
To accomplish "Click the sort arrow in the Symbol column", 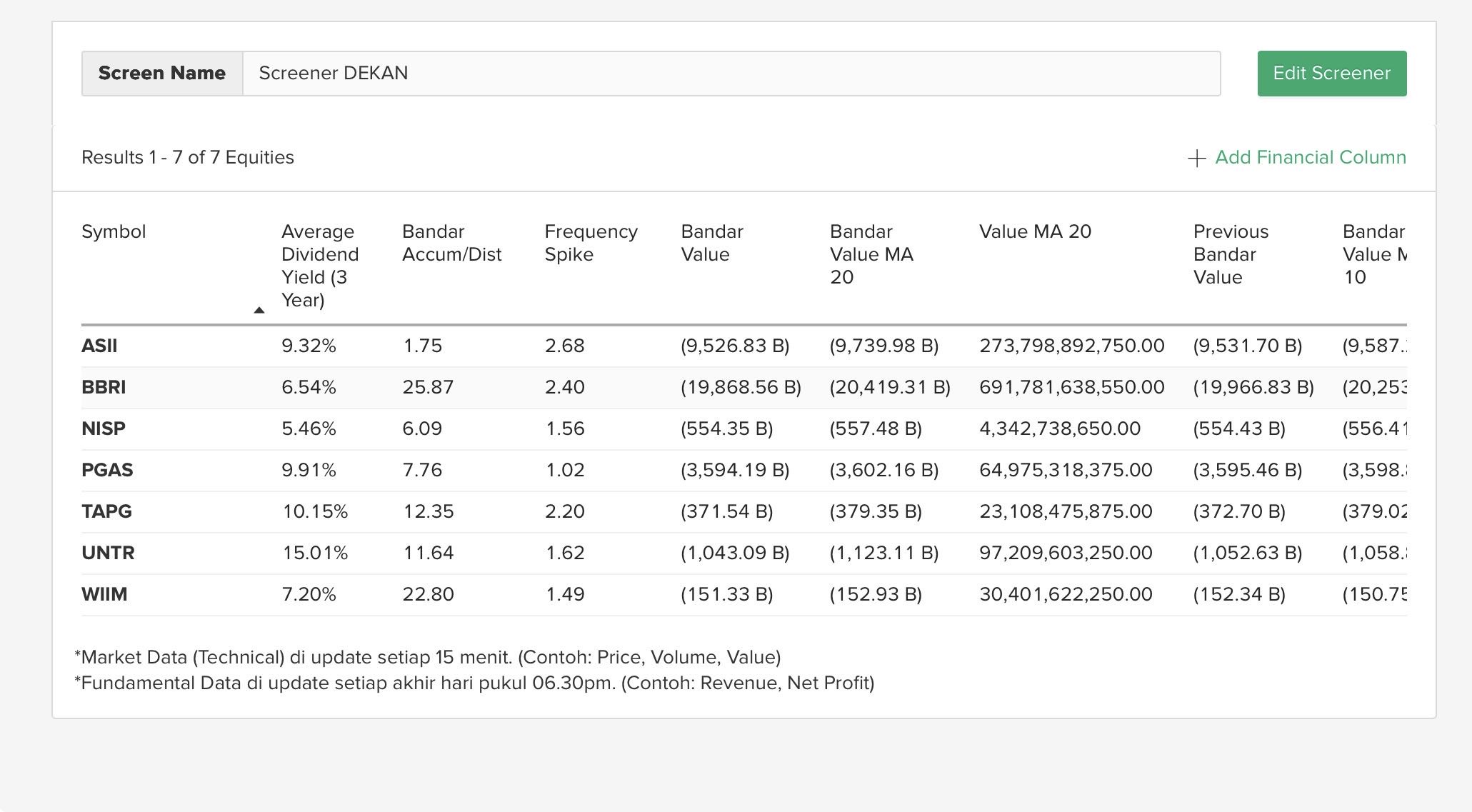I will tap(259, 310).
